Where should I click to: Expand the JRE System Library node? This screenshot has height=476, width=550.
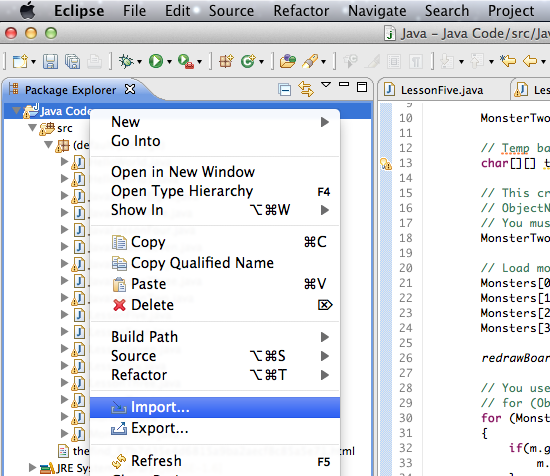click(32, 467)
